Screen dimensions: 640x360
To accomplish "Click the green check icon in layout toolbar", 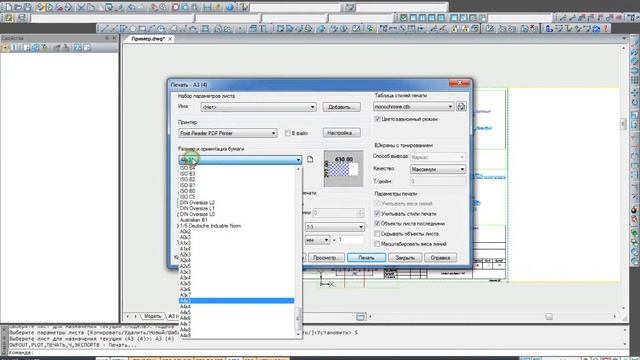I will click(x=404, y=18).
